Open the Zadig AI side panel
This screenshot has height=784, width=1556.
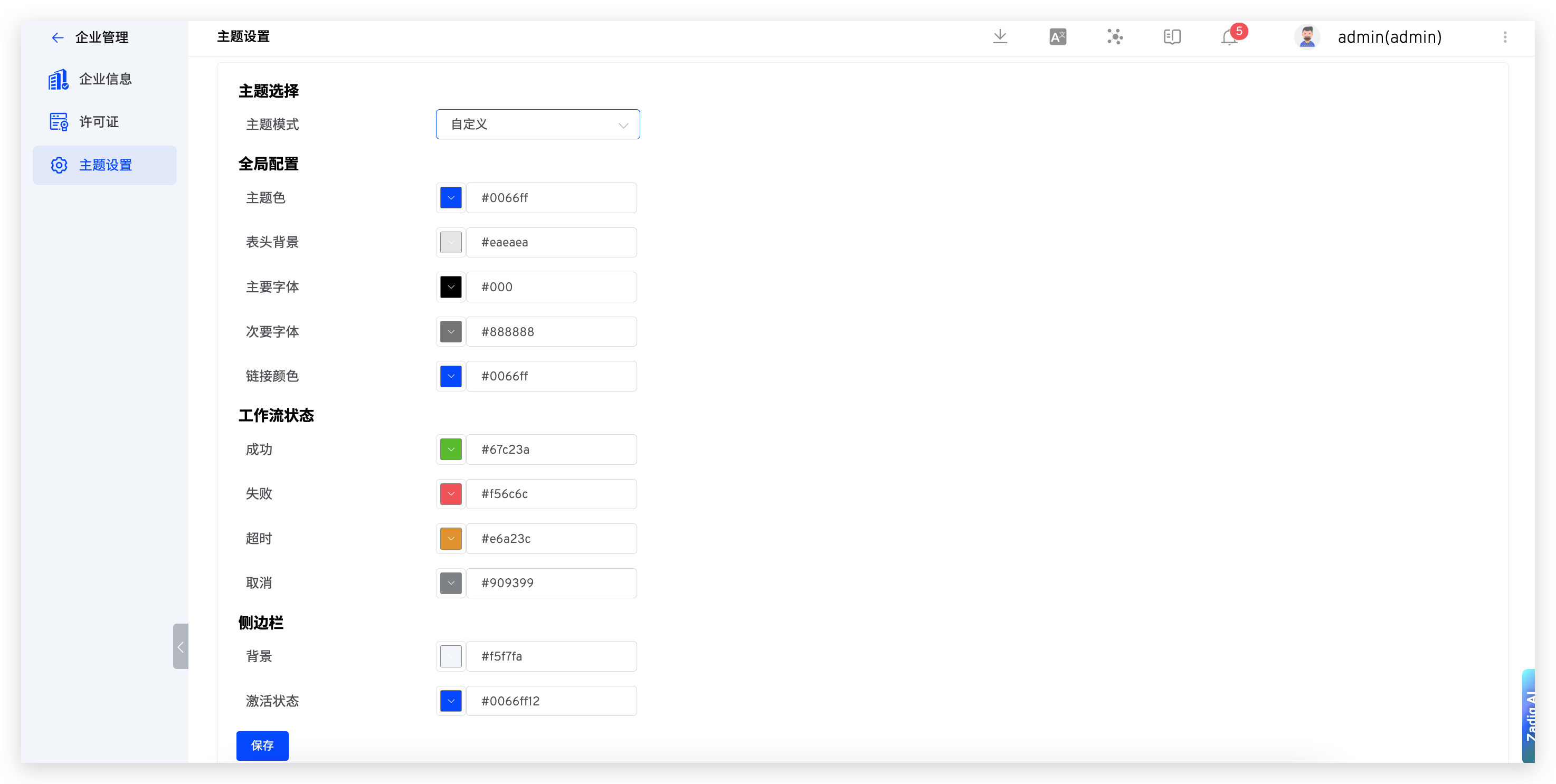click(x=1530, y=715)
